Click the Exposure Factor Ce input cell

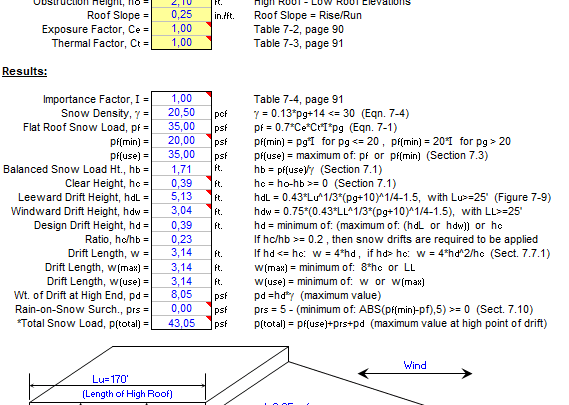point(181,29)
